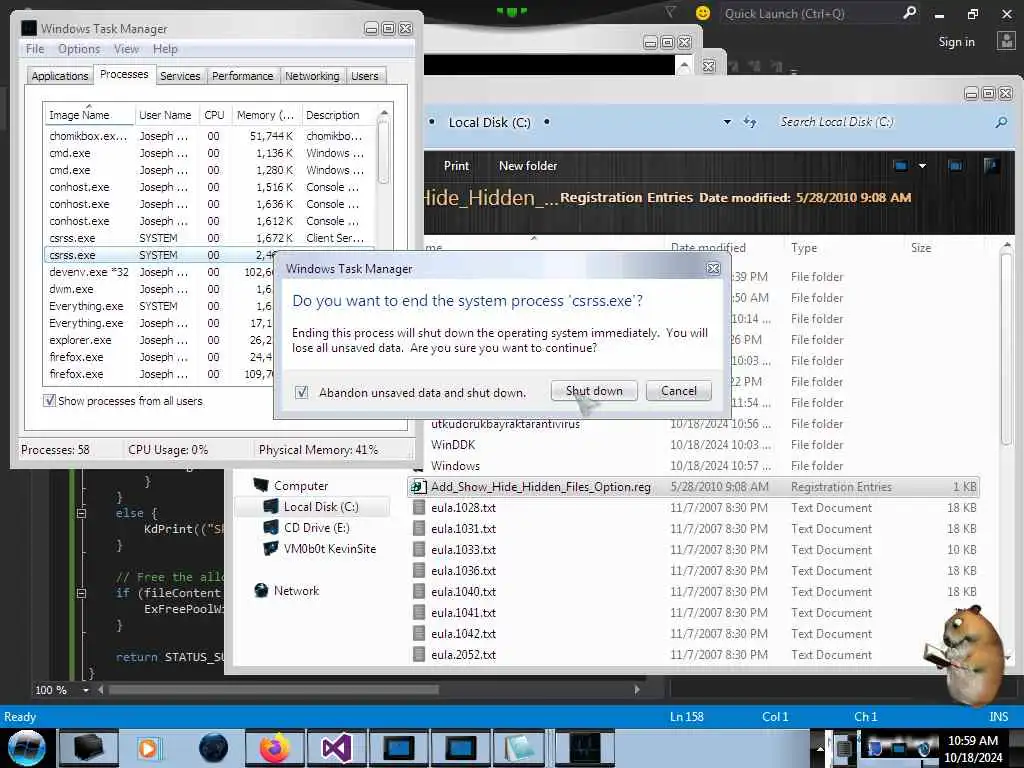Click the CD Drive (E:) icon
Viewport: 1024px width, 768px height.
(270, 528)
